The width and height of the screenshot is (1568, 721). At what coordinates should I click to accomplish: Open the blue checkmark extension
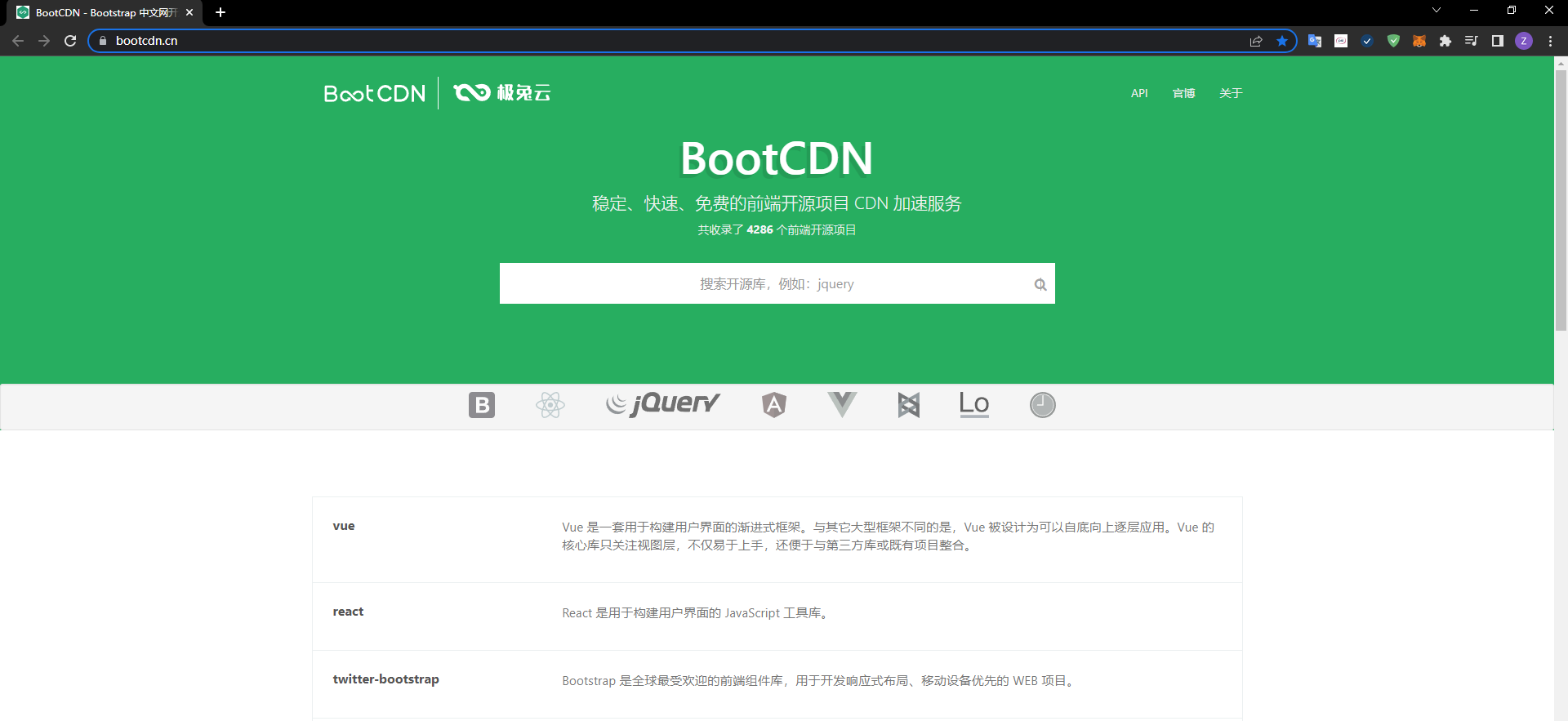point(1367,41)
